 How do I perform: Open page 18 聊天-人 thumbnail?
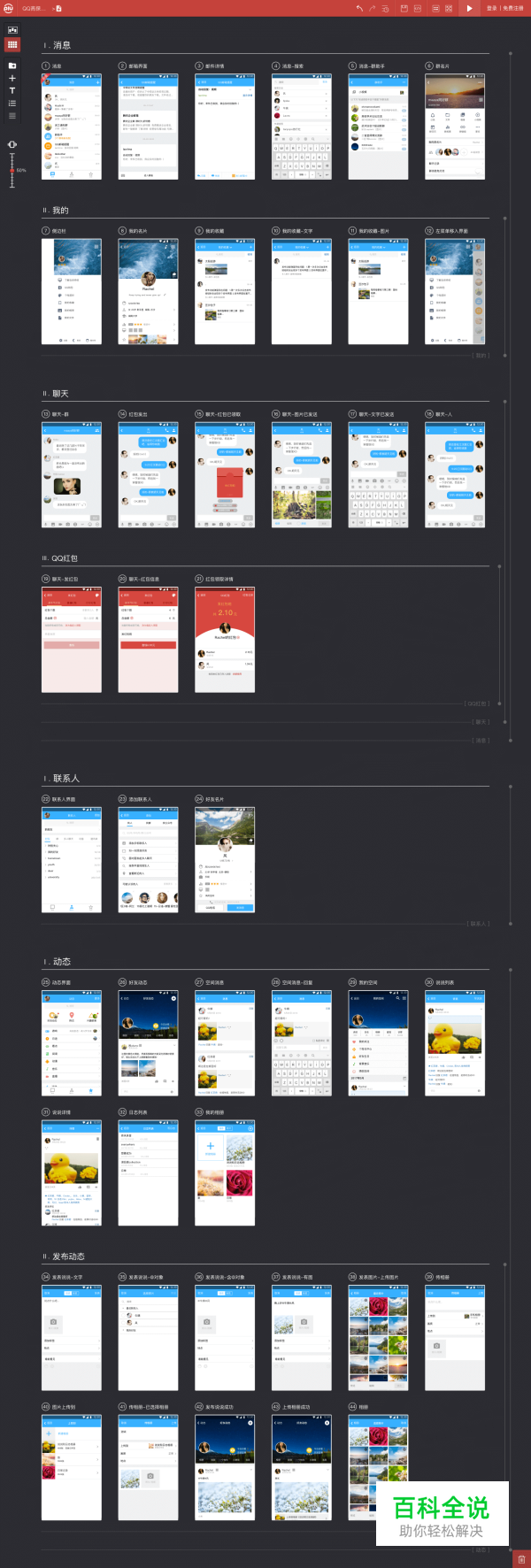pos(455,474)
